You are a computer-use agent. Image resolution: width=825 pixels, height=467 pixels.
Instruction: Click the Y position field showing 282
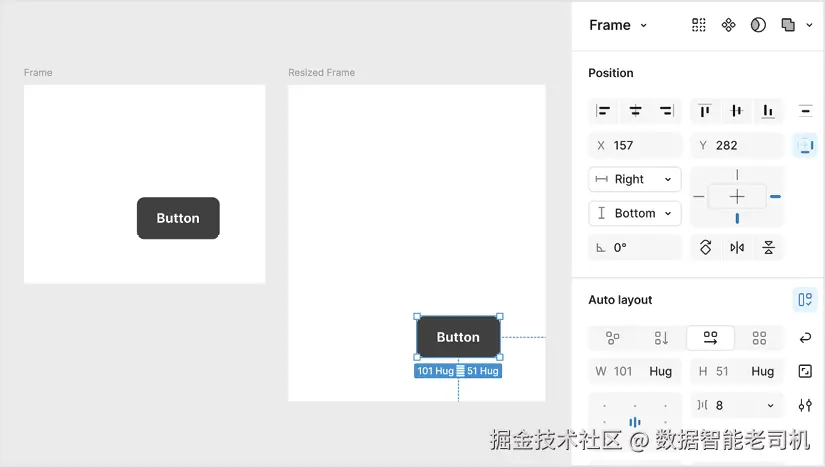point(737,145)
